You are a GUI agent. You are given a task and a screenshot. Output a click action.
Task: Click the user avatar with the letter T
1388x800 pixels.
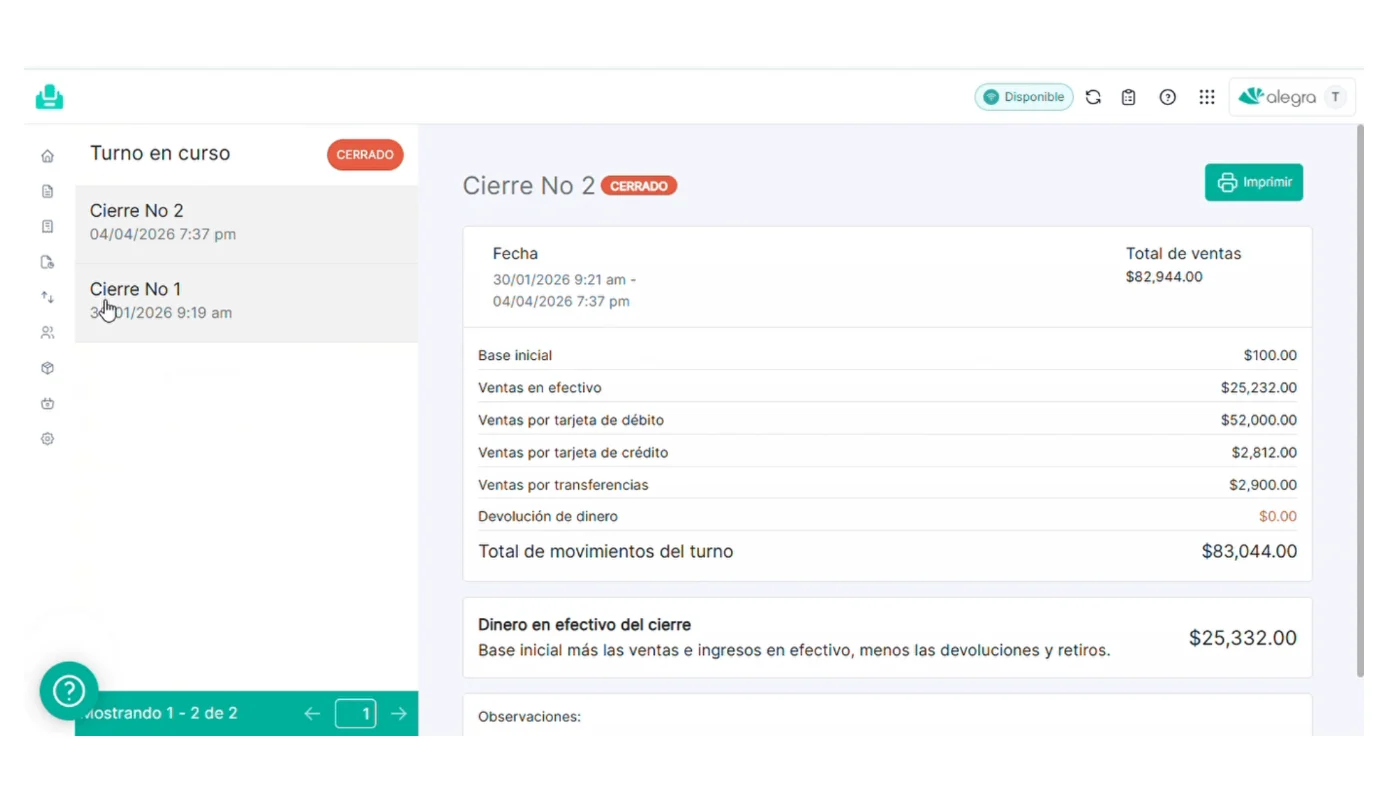(1335, 97)
